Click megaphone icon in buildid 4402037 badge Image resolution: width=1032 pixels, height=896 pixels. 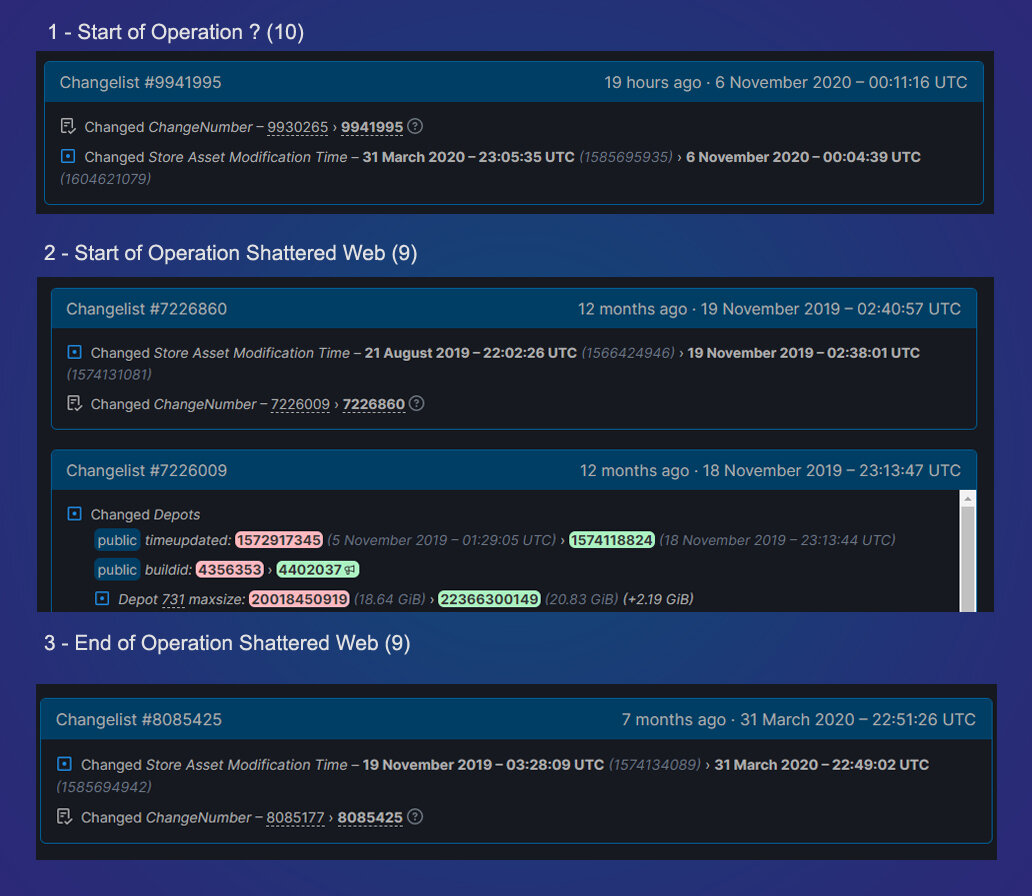[x=350, y=570]
